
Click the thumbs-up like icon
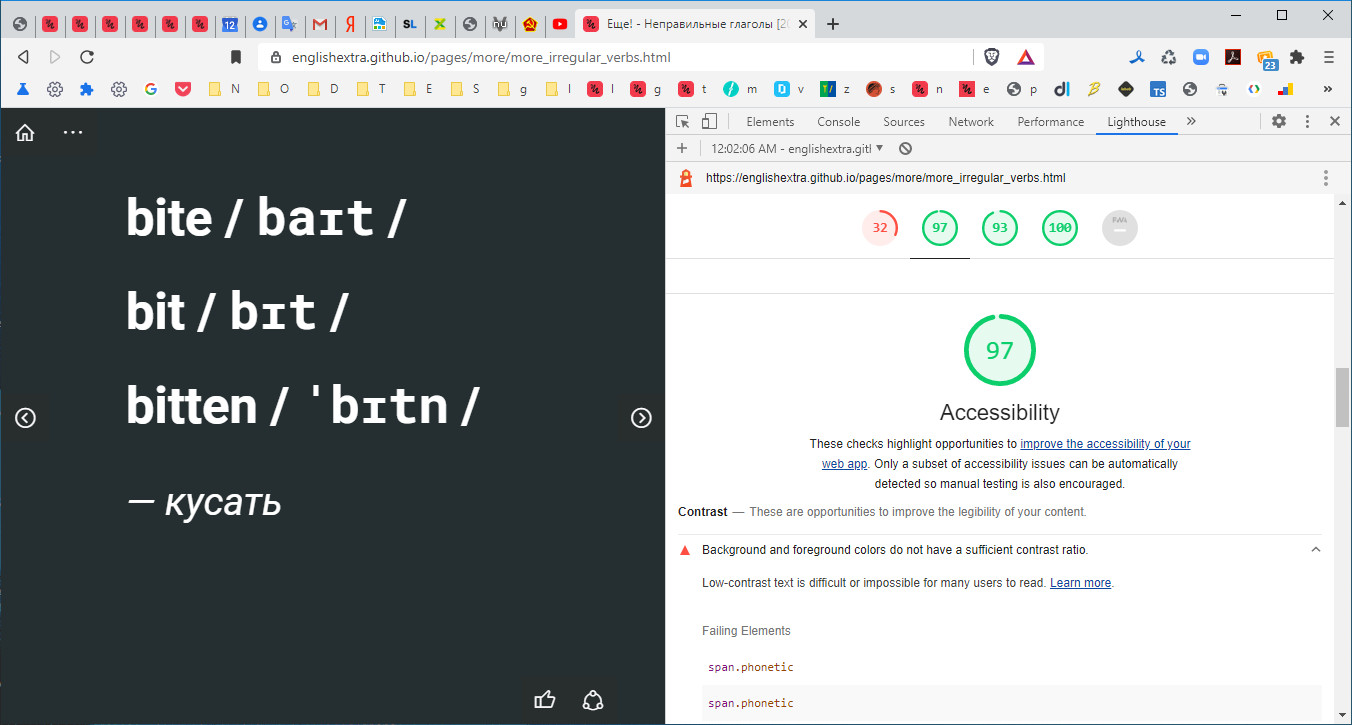[x=545, y=700]
